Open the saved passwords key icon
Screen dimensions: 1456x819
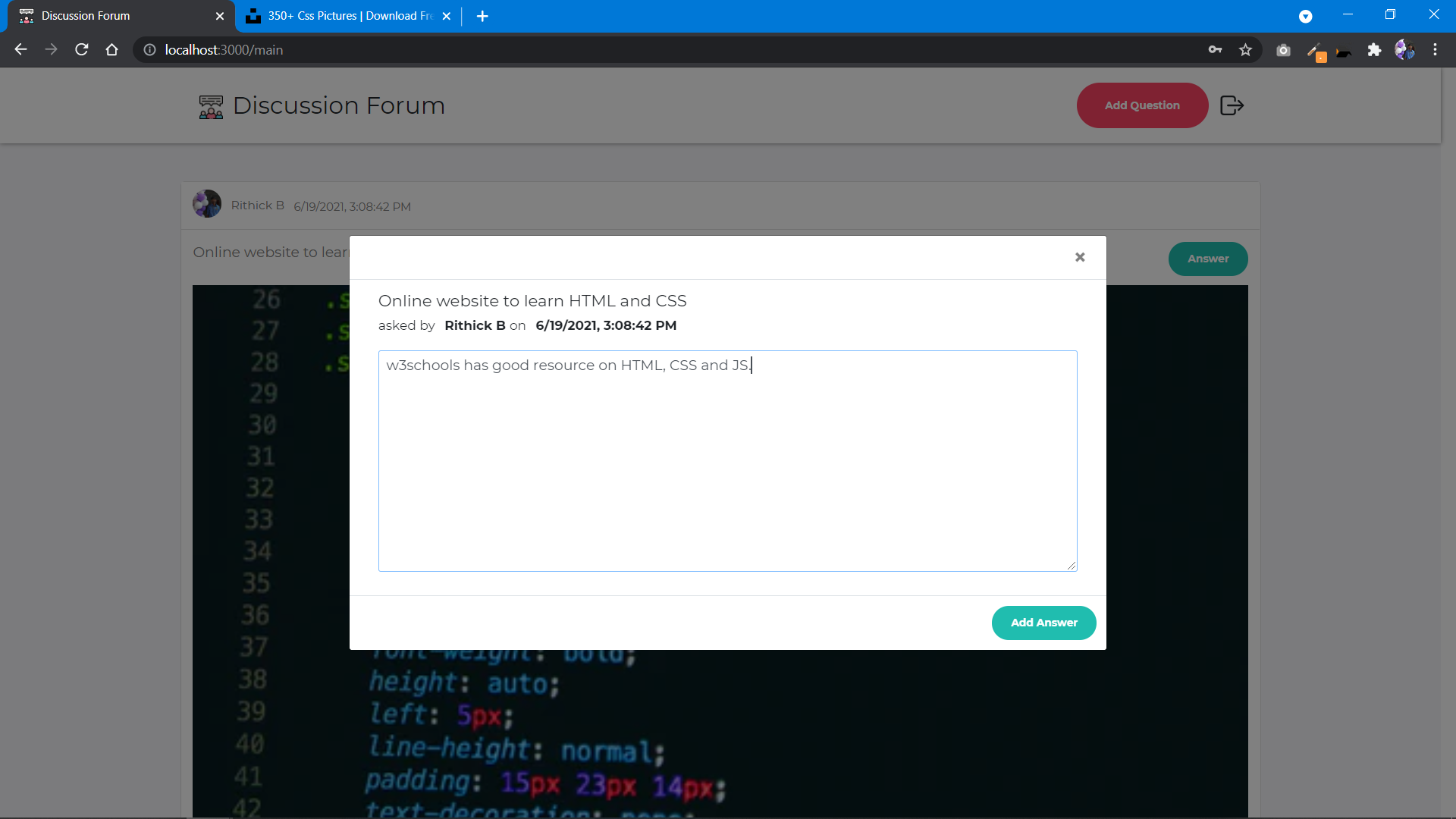click(x=1215, y=50)
